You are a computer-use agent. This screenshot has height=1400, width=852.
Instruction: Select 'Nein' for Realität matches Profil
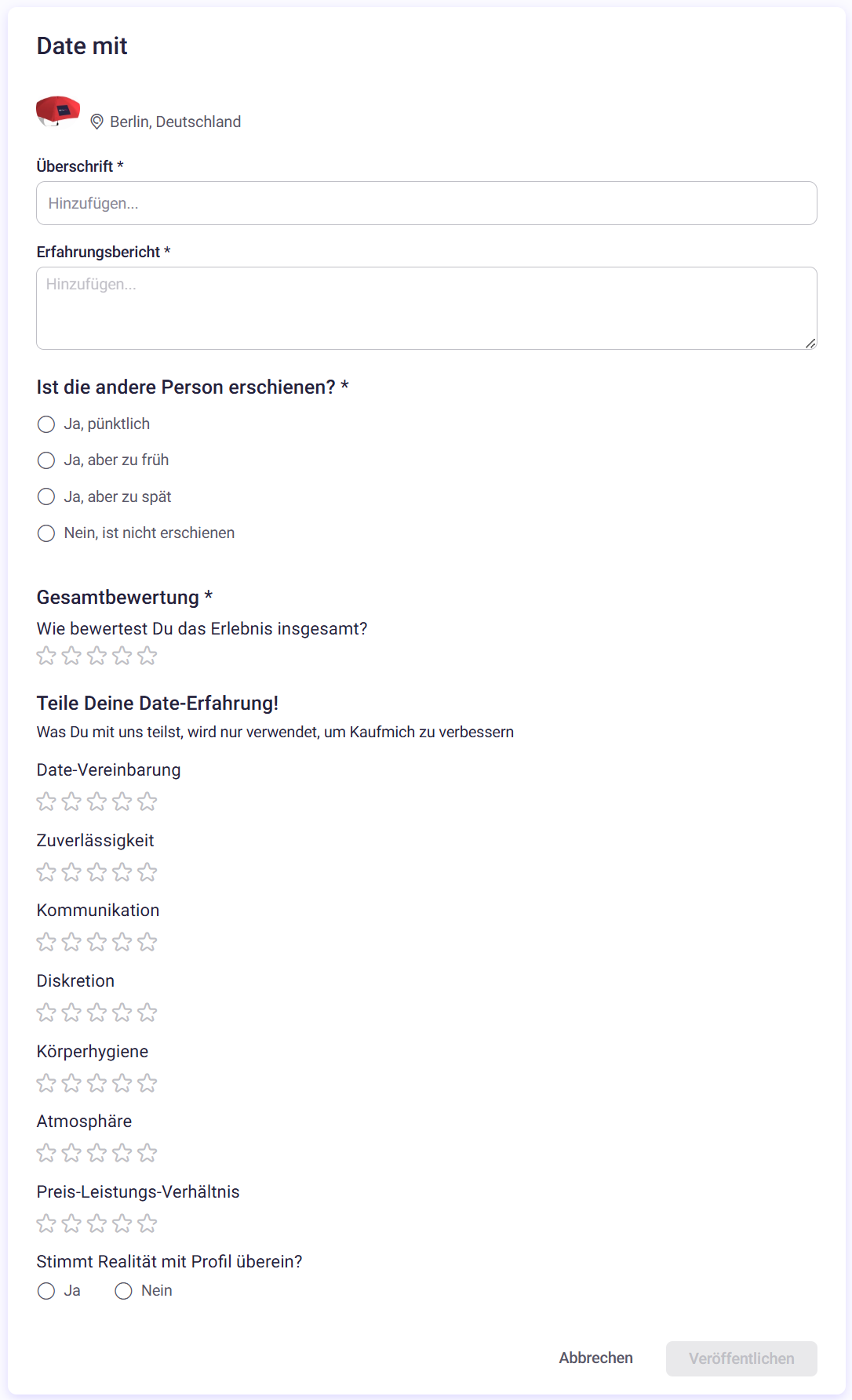coord(123,1291)
